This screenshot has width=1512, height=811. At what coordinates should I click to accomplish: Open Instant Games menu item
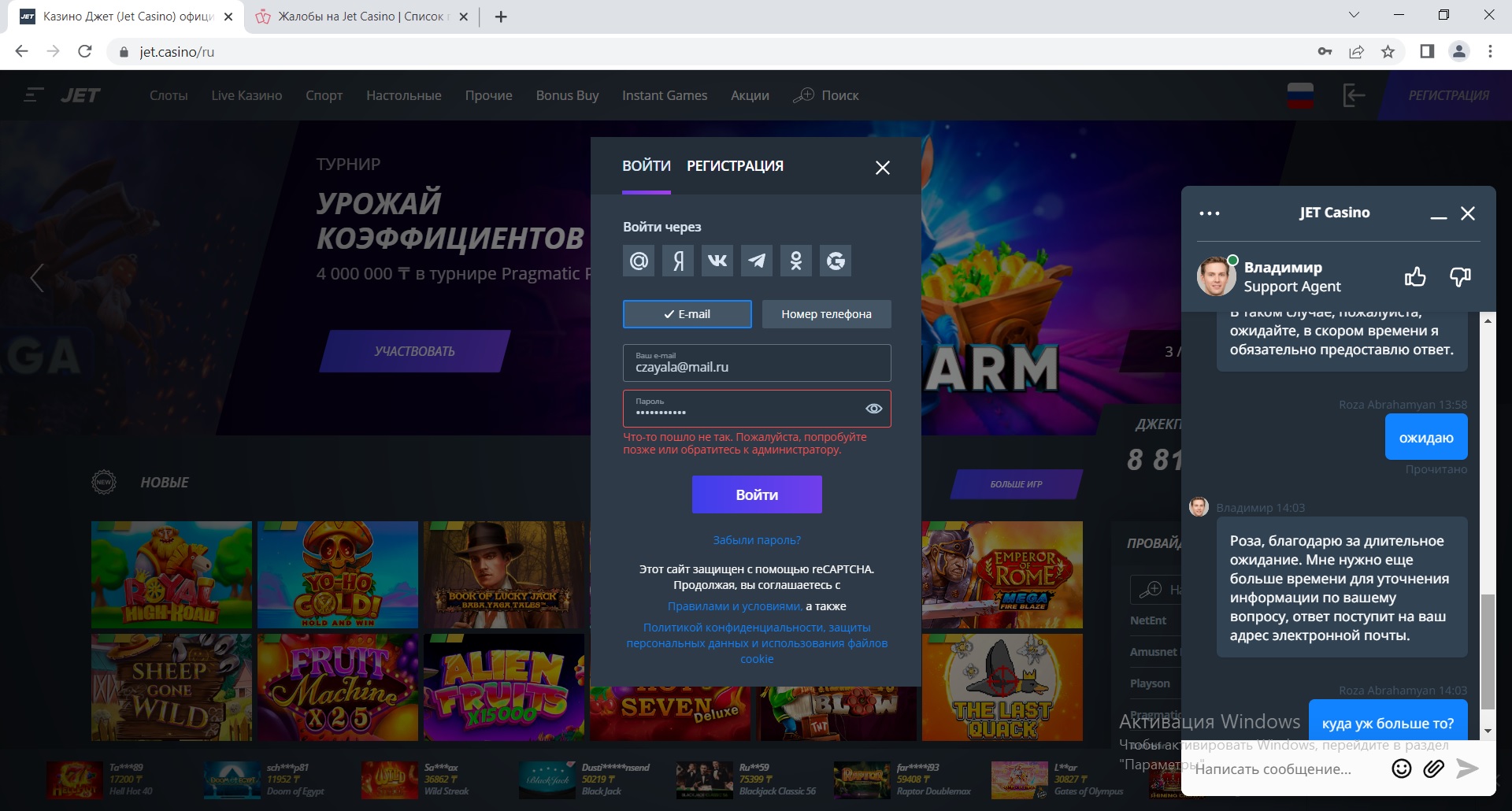(x=665, y=95)
